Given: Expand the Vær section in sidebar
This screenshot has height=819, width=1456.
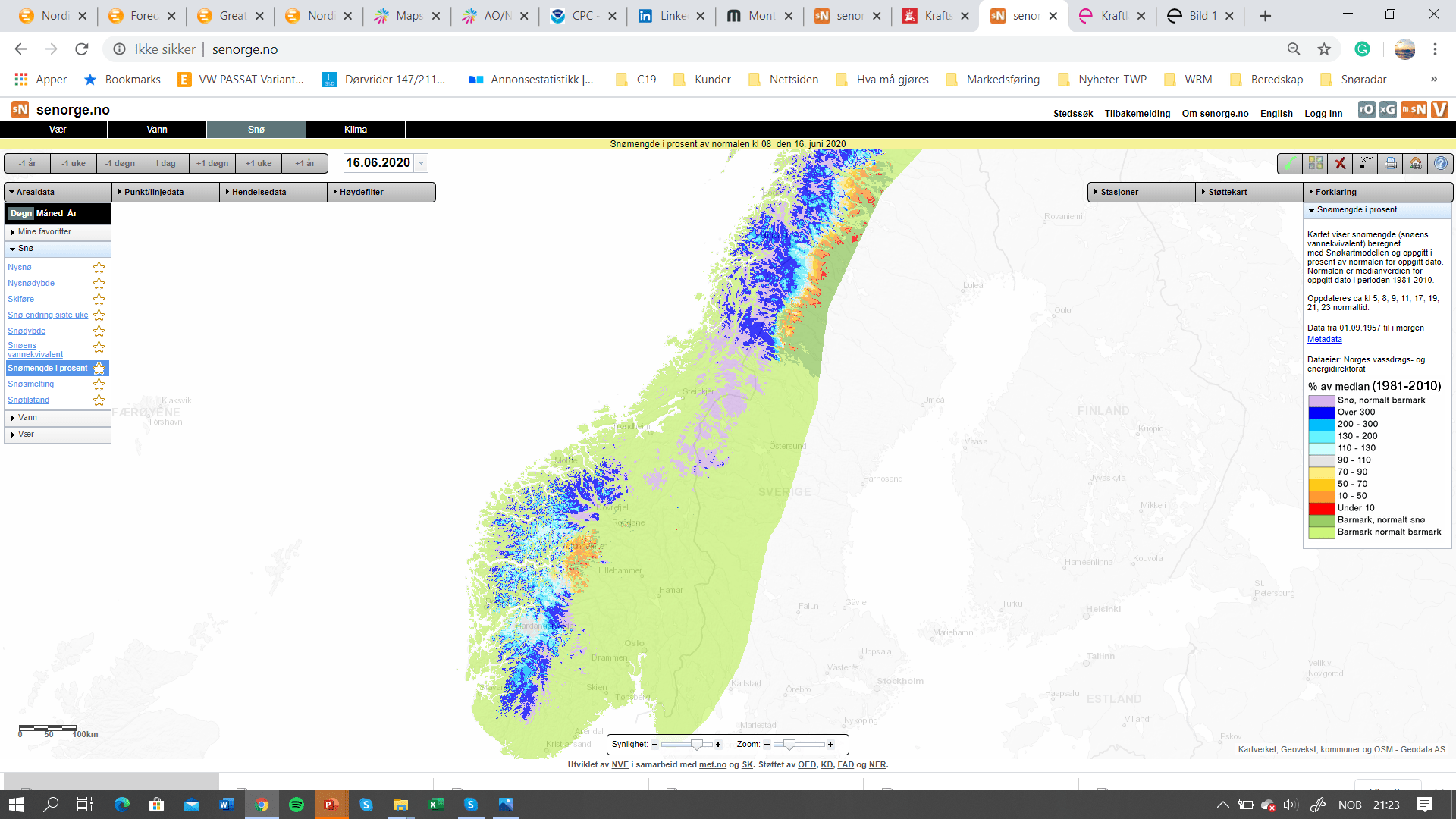Looking at the screenshot, I should tap(58, 435).
